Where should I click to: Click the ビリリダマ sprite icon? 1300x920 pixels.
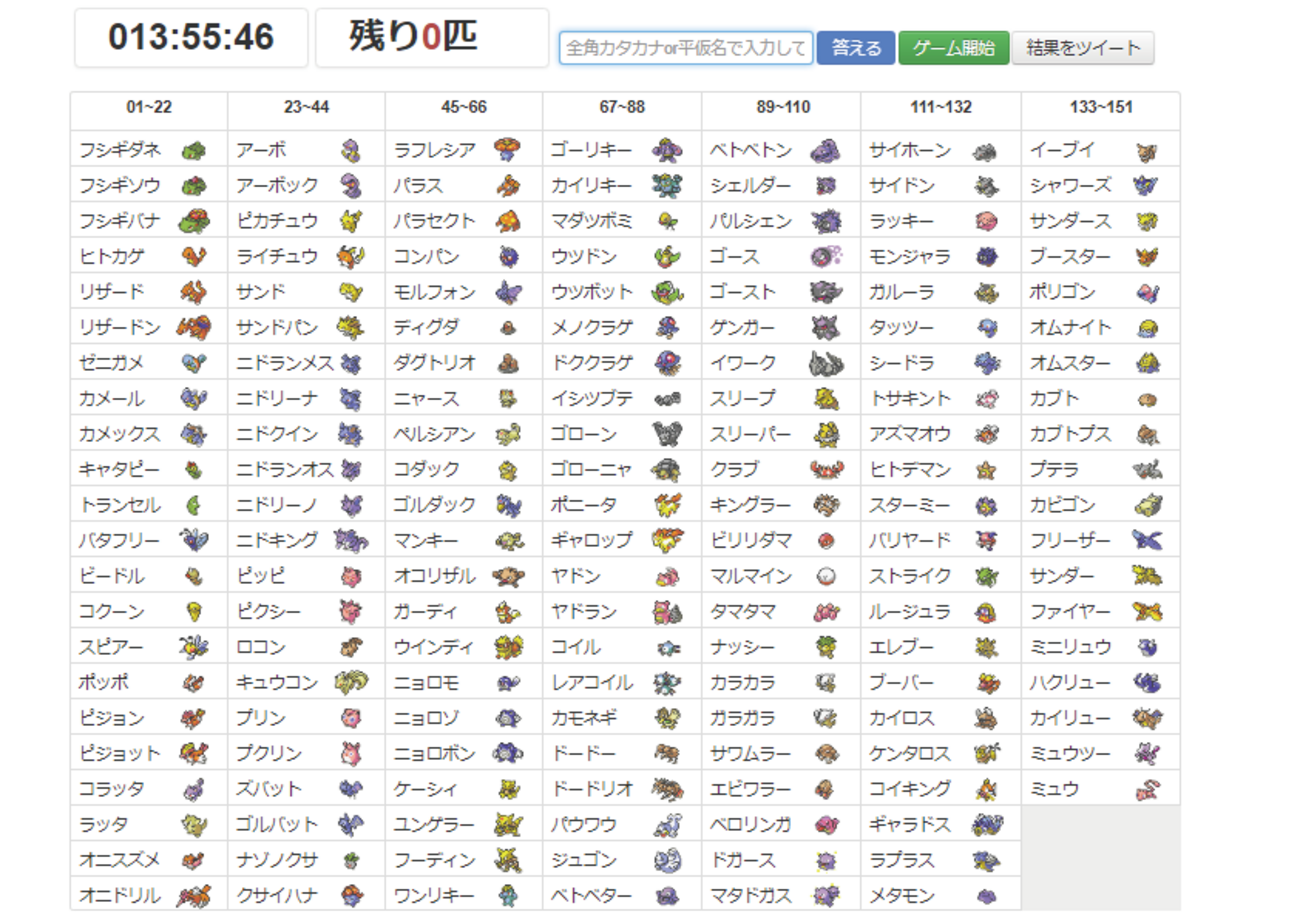coord(826,540)
